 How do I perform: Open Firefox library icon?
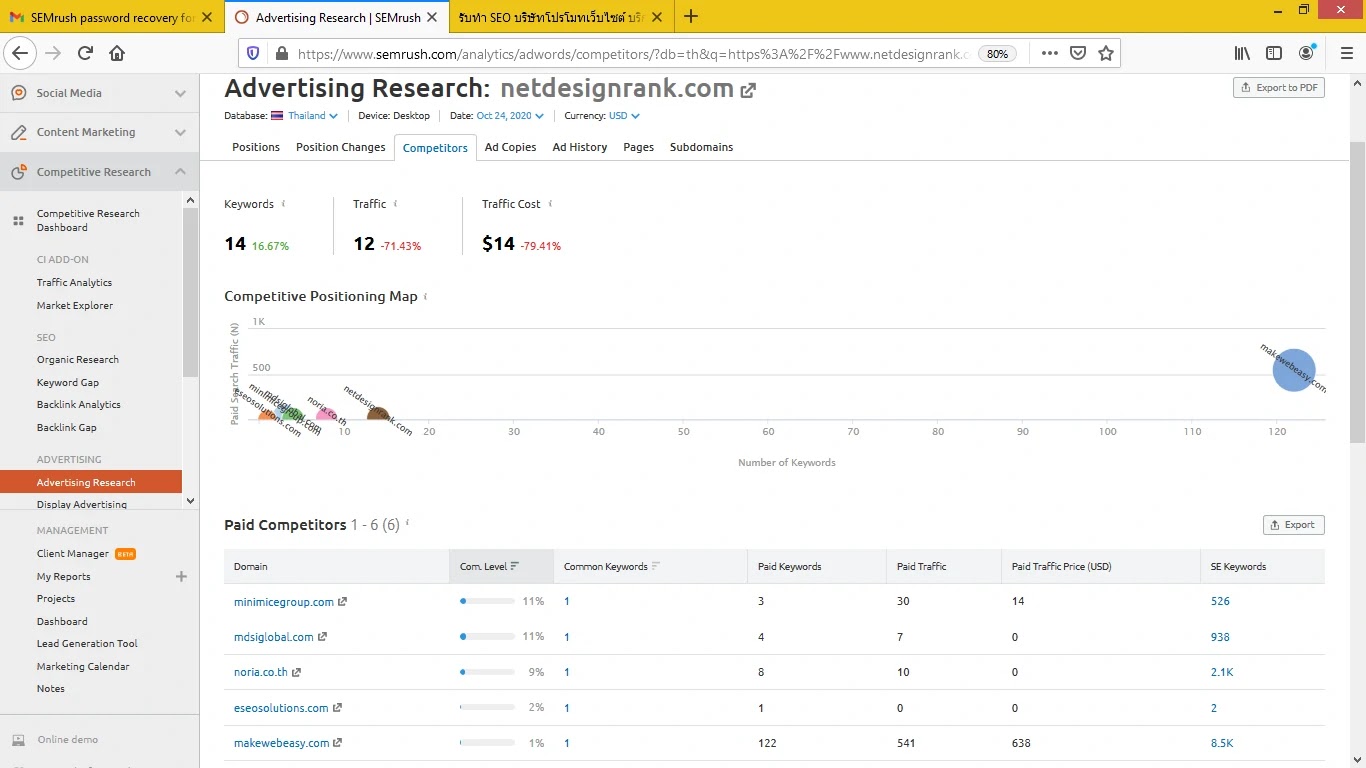point(1242,54)
